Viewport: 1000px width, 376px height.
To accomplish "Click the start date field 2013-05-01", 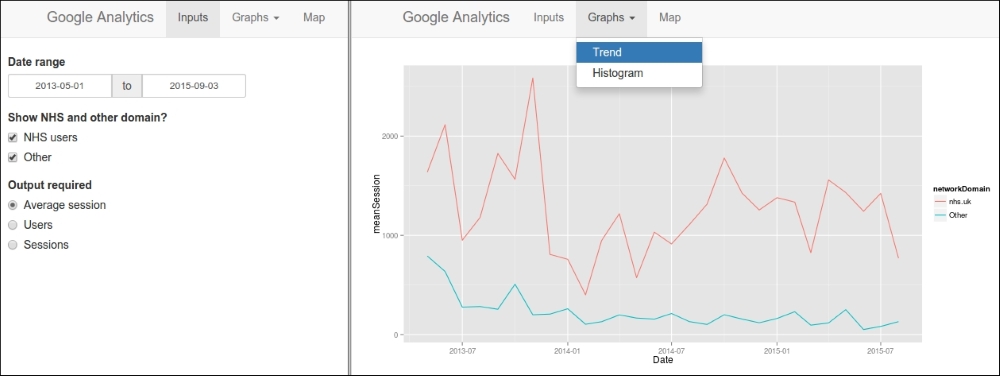I will tap(60, 86).
